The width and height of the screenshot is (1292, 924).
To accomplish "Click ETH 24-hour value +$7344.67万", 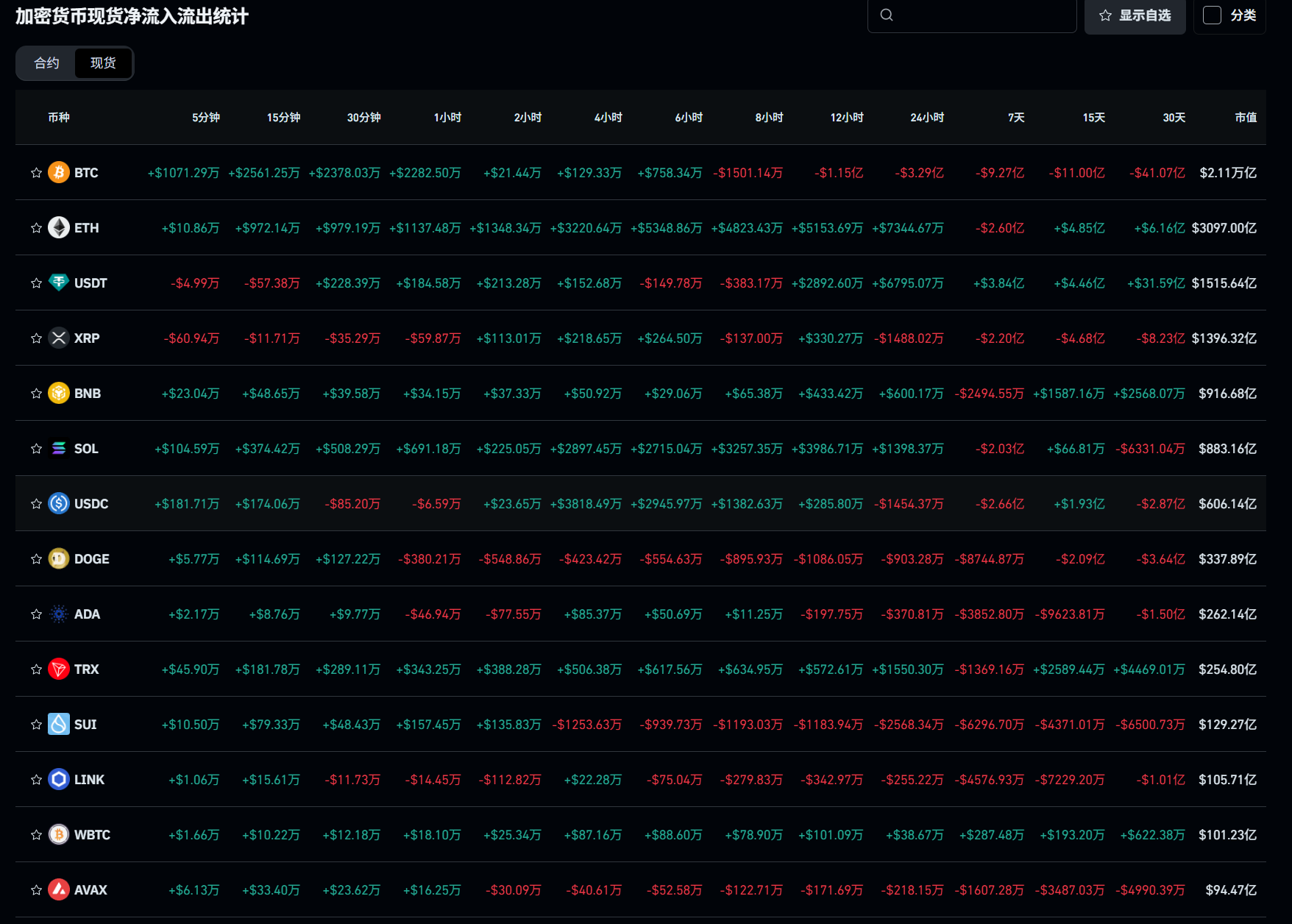I will tap(908, 228).
